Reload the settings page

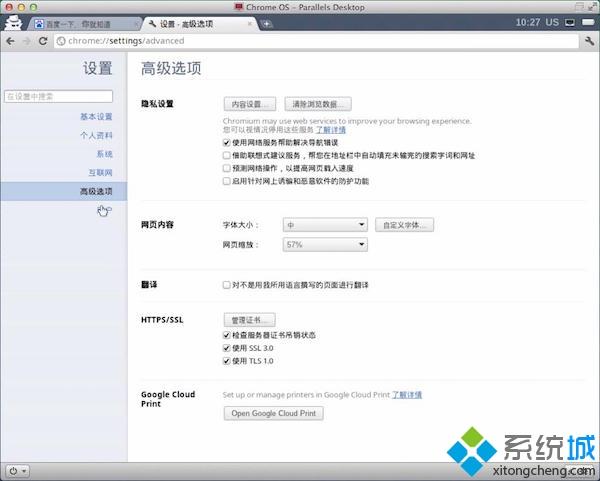[43, 41]
